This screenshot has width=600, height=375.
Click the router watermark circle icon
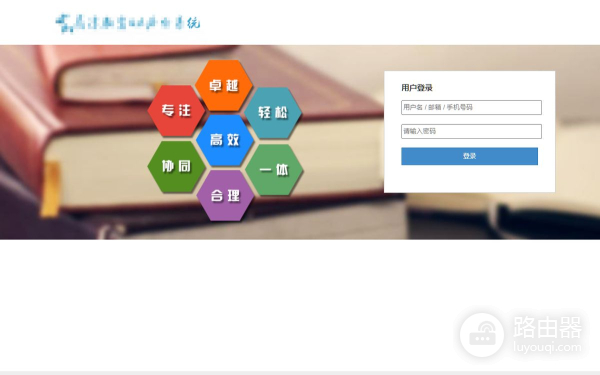coord(482,334)
